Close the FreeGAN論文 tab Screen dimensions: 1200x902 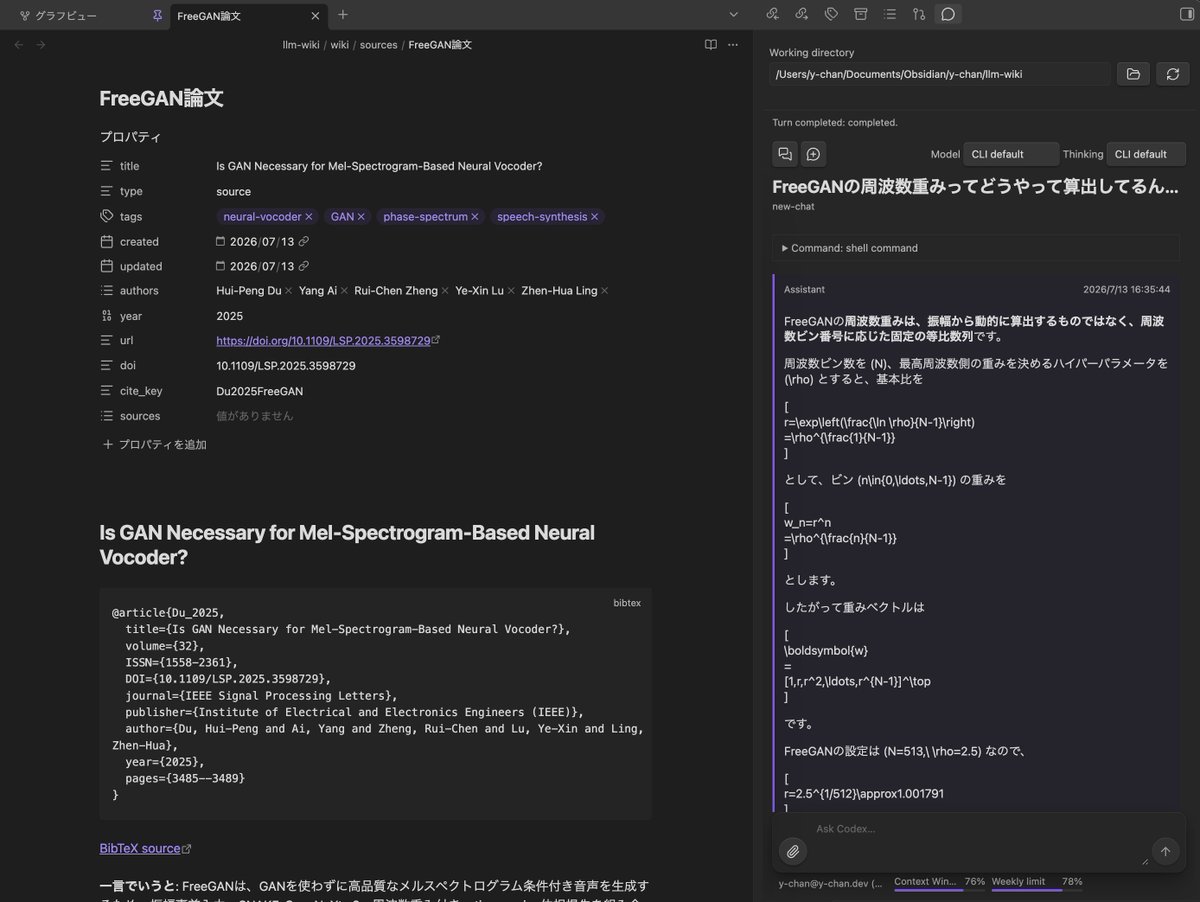coord(315,16)
